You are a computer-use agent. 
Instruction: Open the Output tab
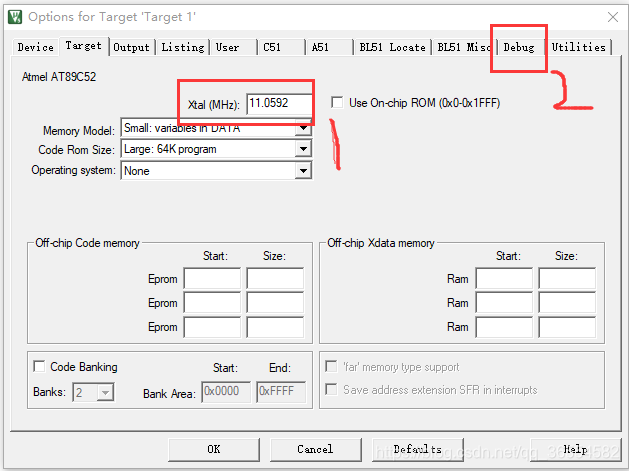click(132, 47)
